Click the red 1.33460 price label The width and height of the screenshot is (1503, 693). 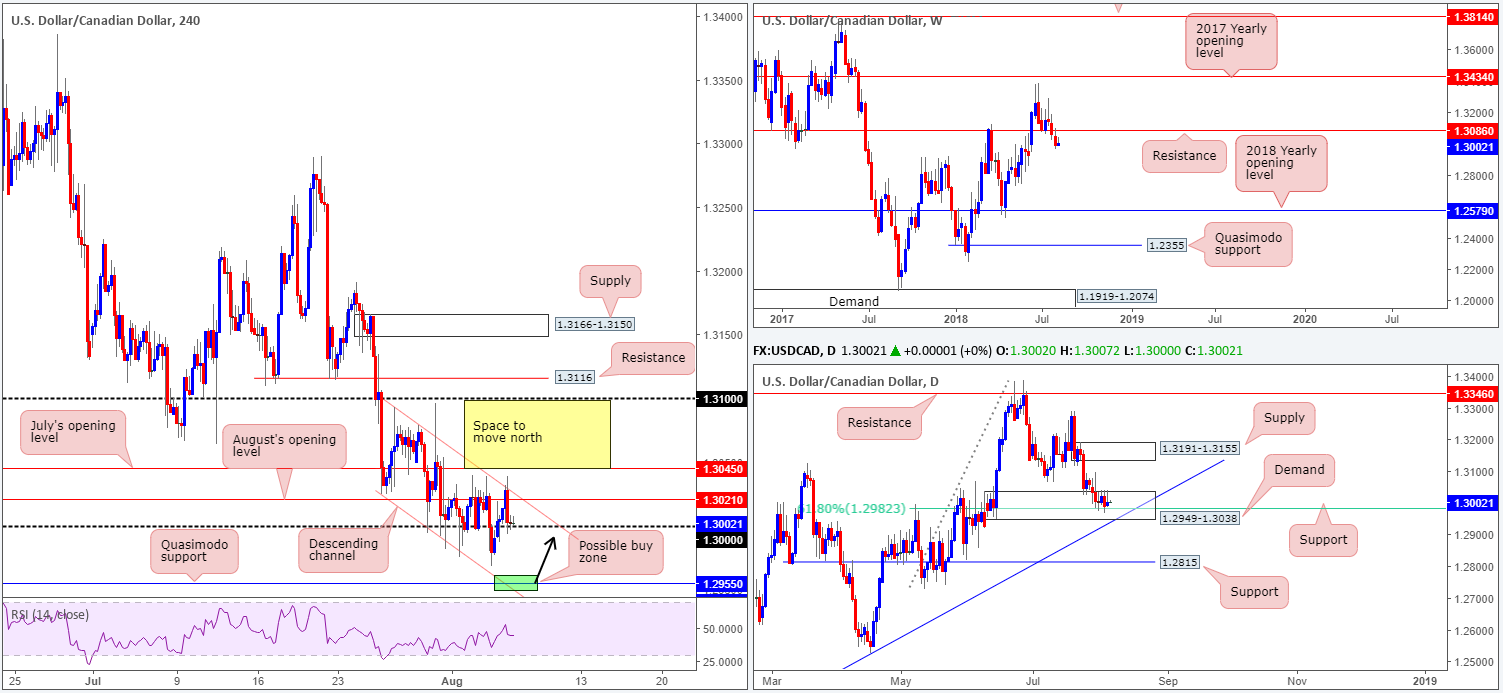pos(1474,394)
